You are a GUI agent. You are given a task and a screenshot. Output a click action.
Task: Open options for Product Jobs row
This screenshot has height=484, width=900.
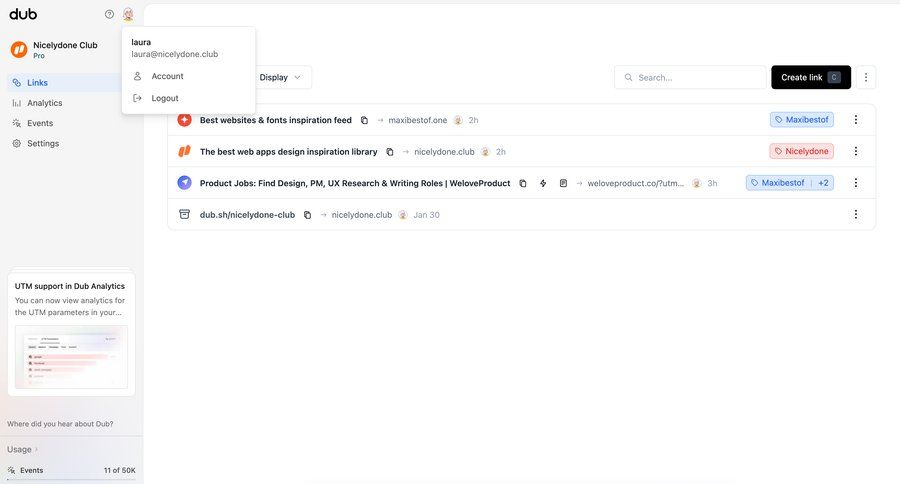coord(856,183)
